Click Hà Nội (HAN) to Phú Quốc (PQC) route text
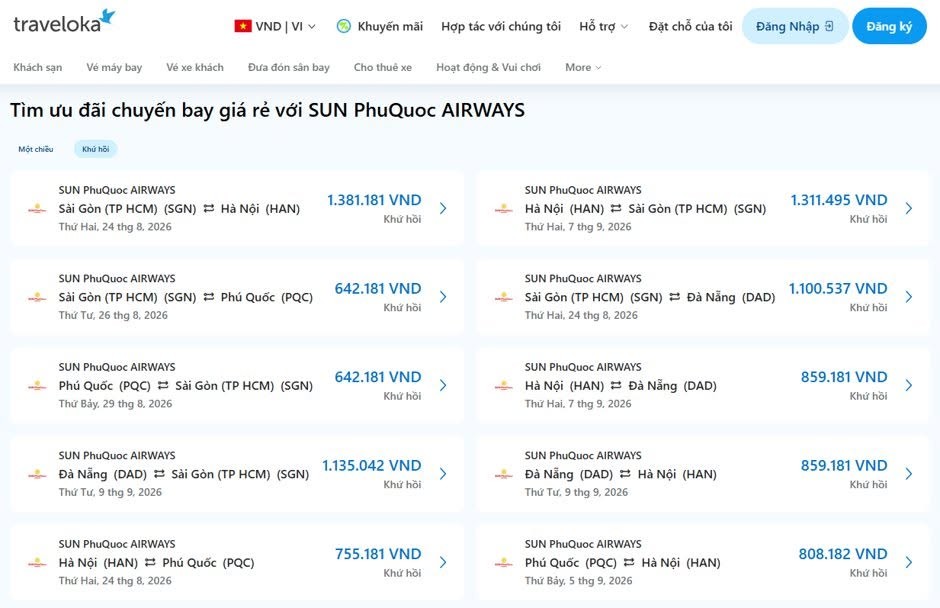The width and height of the screenshot is (940, 608). coord(156,562)
